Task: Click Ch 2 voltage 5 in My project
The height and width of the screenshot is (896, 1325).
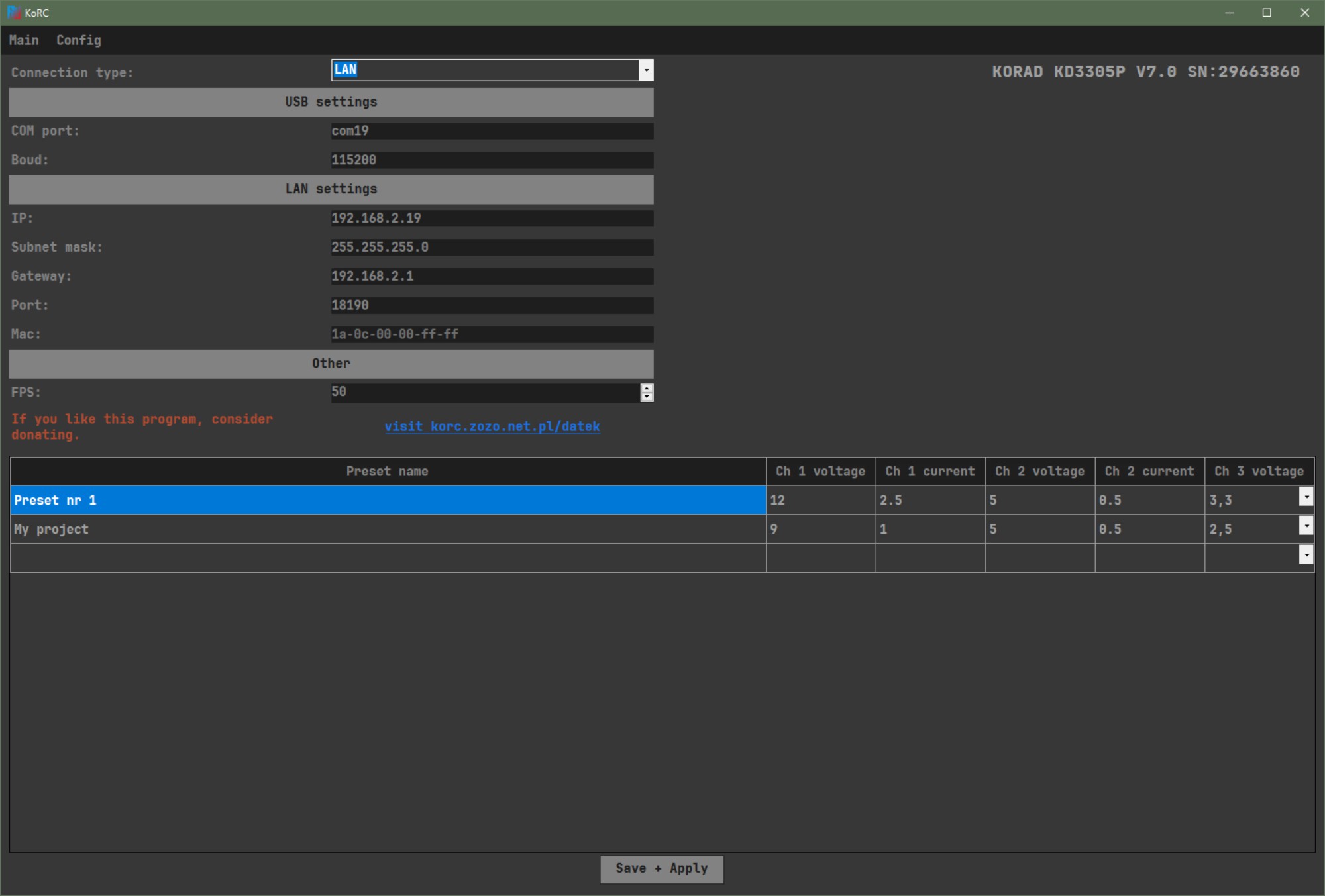Action: (1040, 529)
